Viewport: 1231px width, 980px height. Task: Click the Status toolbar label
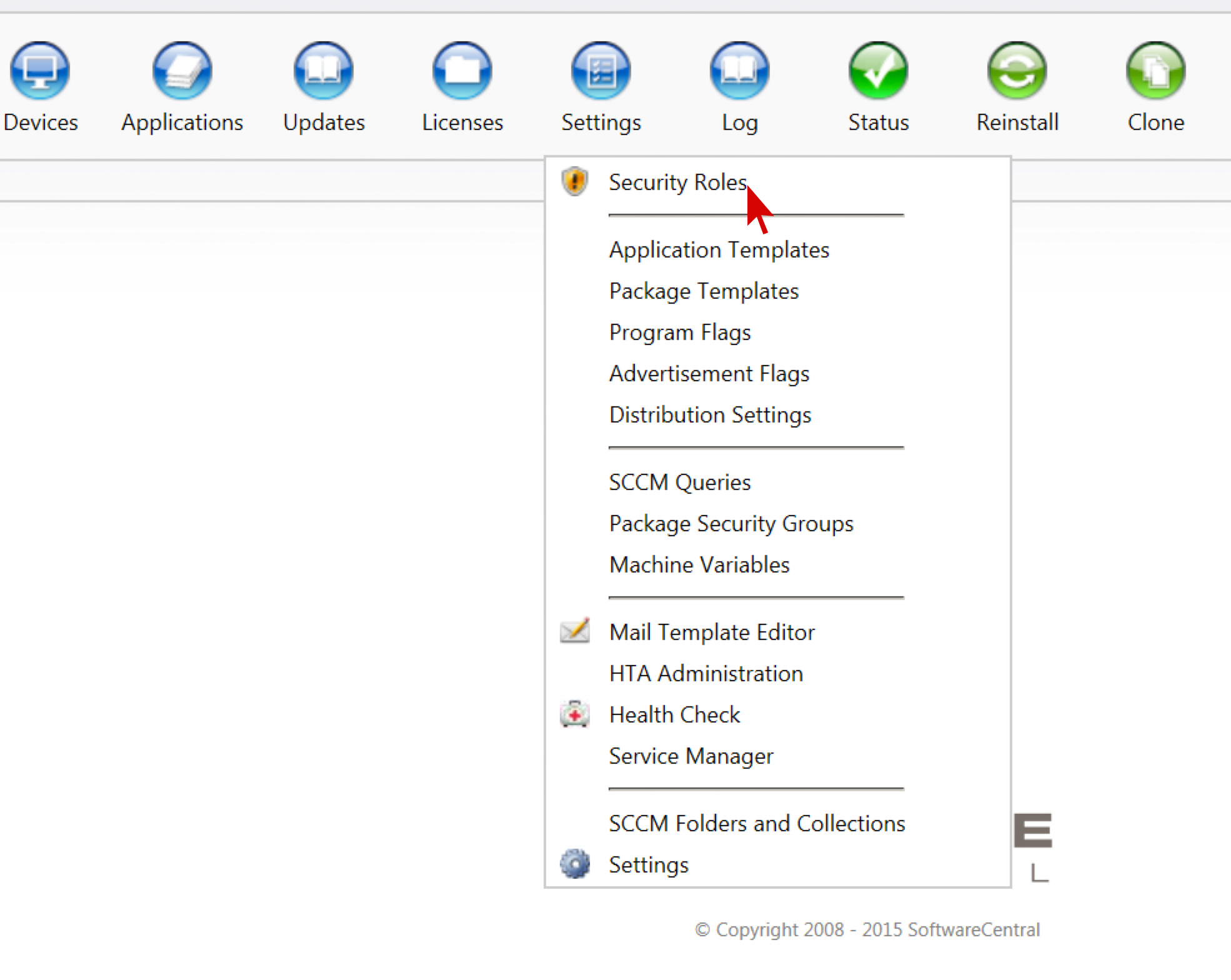pos(879,122)
